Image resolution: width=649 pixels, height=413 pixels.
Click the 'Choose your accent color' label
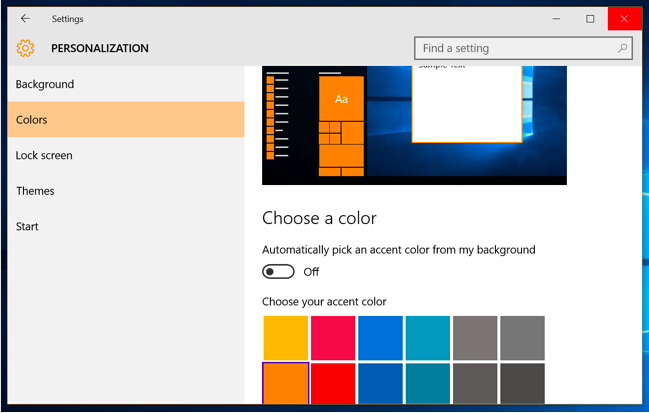[x=324, y=302]
